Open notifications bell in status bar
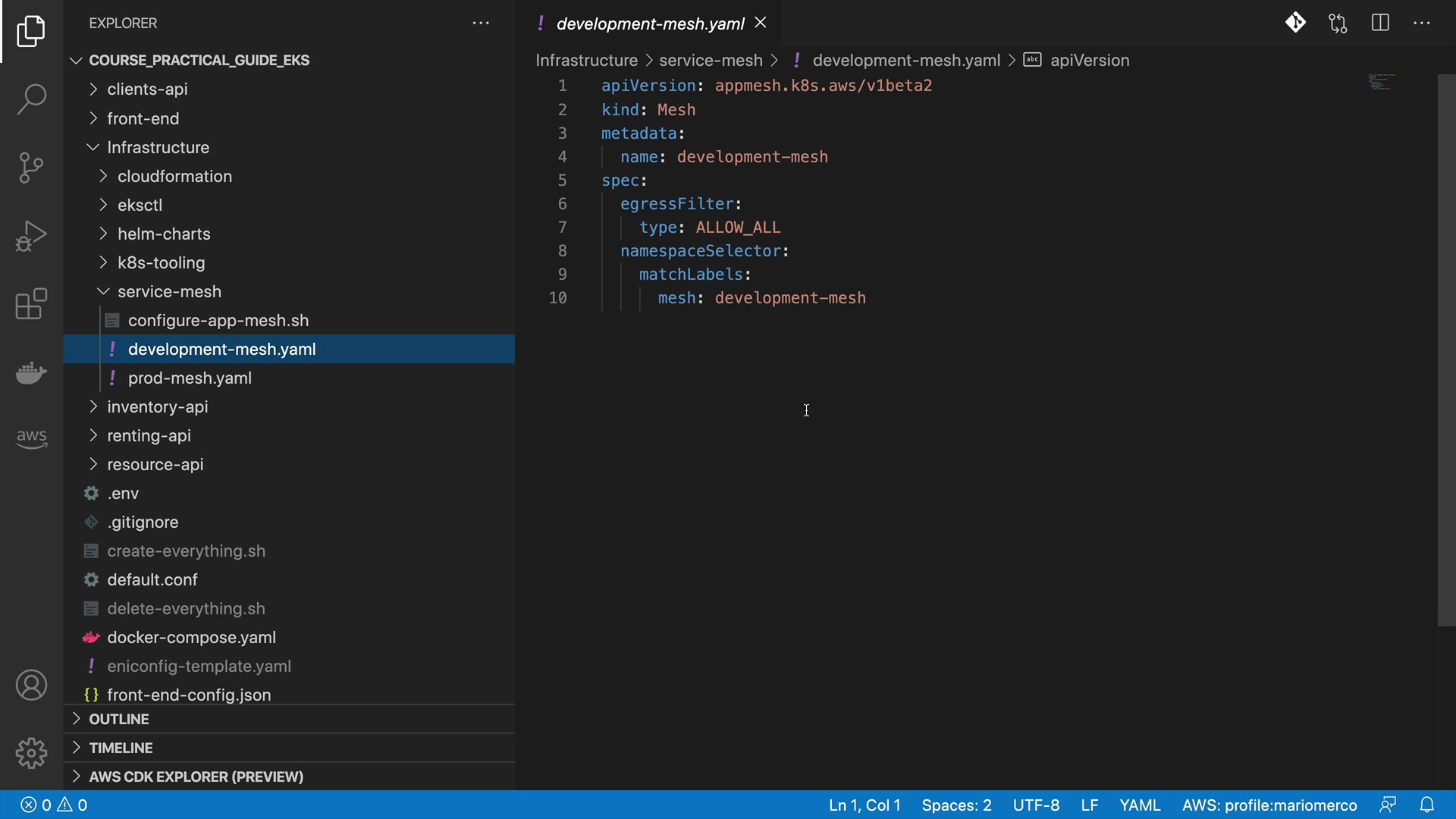This screenshot has width=1456, height=819. (1427, 805)
